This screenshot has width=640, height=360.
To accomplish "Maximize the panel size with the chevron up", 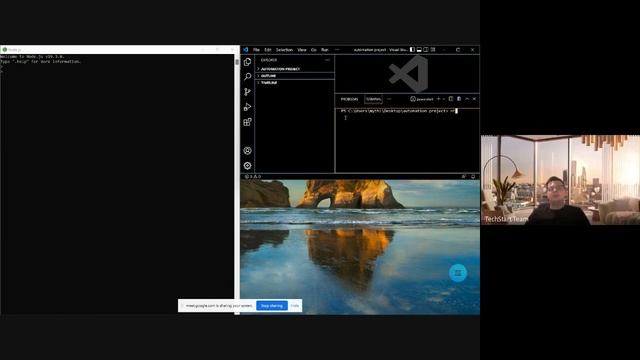I will pos(467,99).
